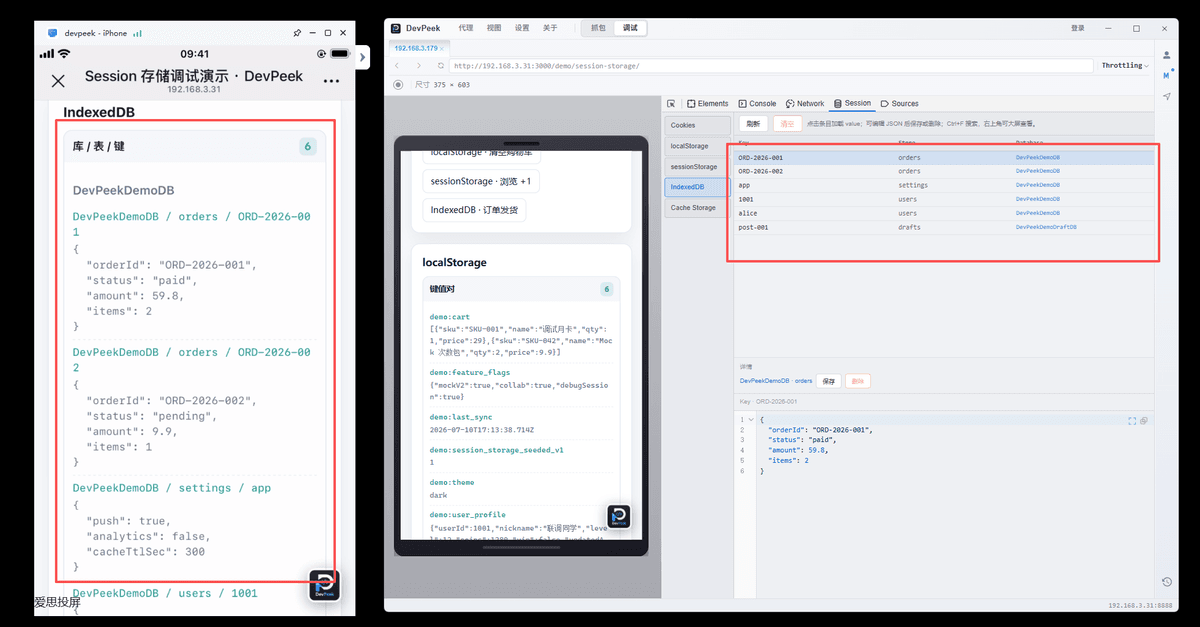Go back with browser back arrow
Image resolution: width=1200 pixels, height=627 pixels.
pyautogui.click(x=397, y=65)
